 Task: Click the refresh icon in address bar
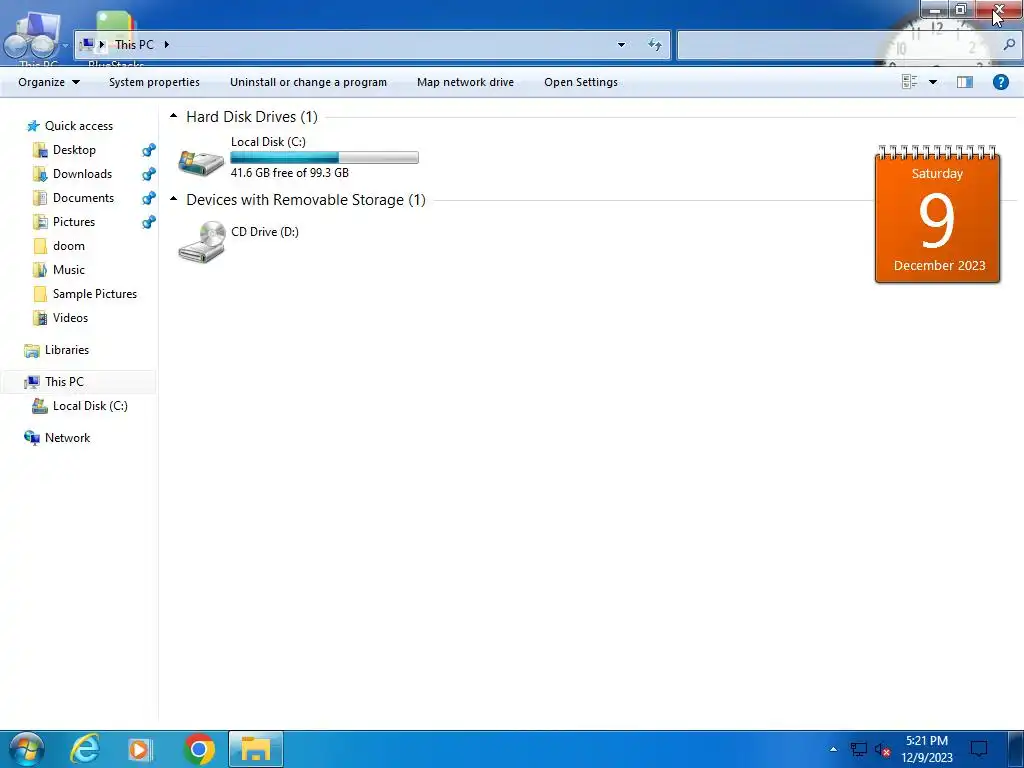[654, 44]
